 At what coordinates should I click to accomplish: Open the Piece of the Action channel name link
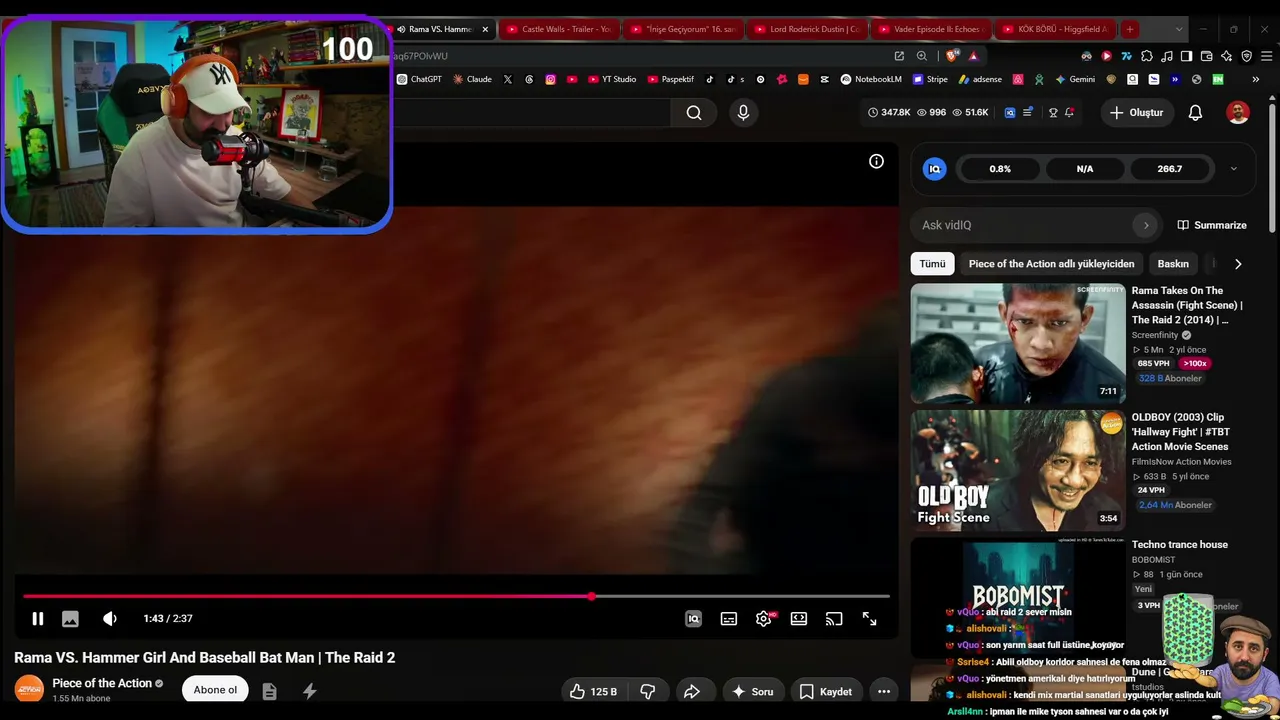[x=102, y=683]
